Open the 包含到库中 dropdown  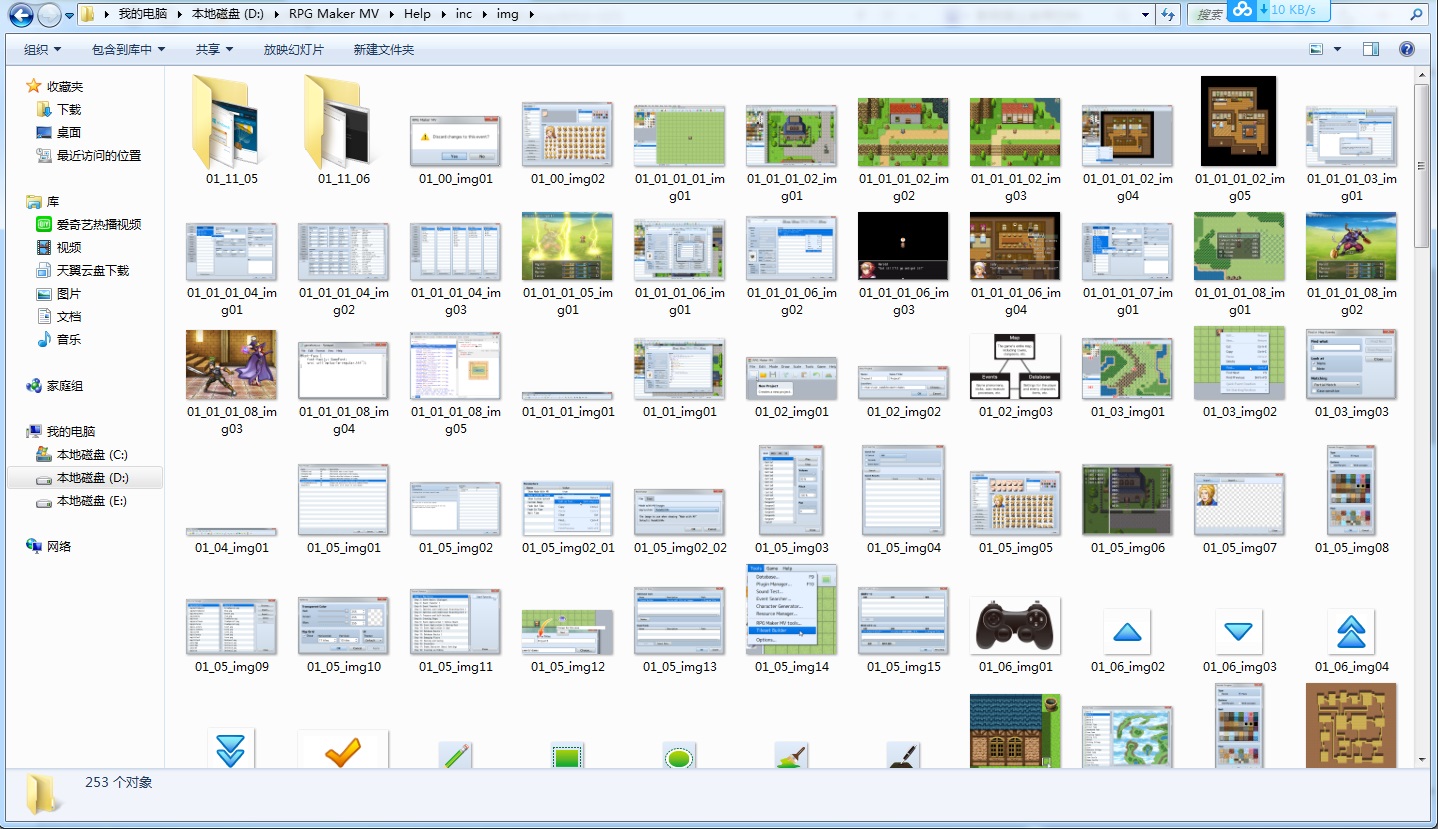click(128, 49)
